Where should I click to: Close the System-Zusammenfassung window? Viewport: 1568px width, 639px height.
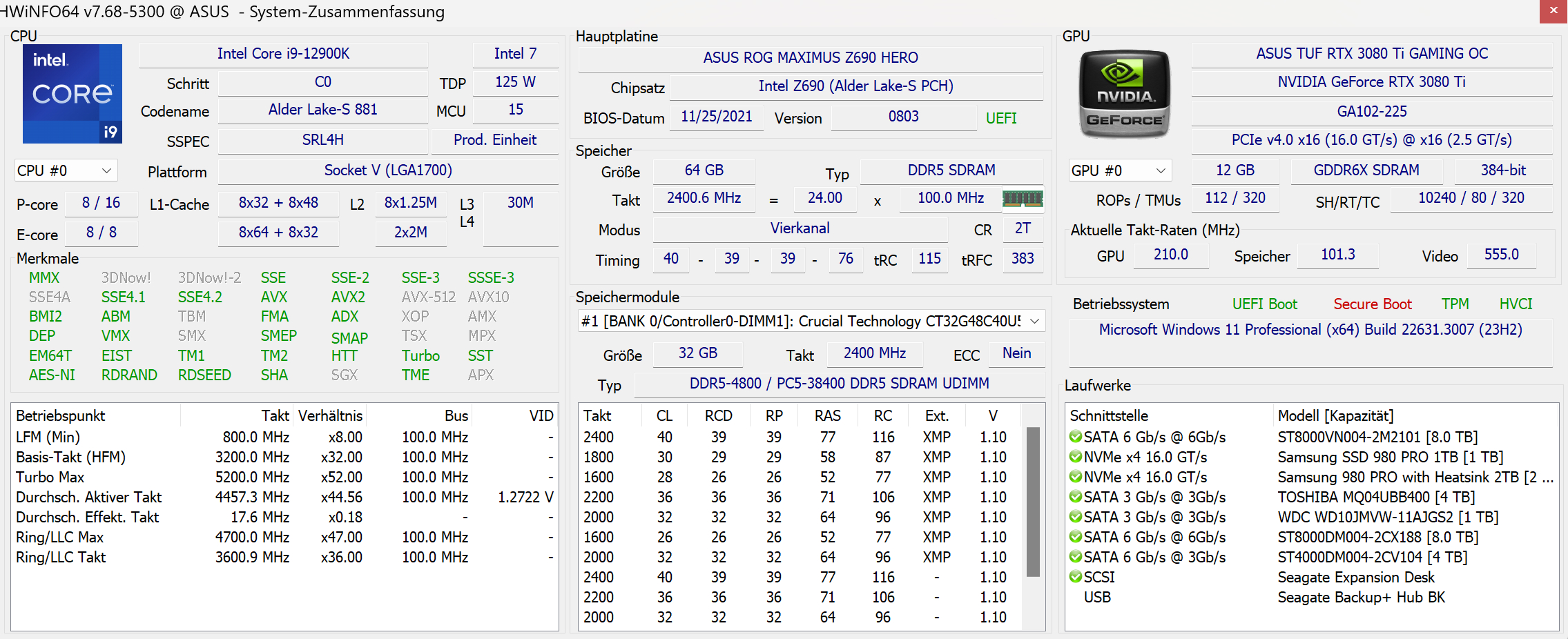pos(1554,11)
